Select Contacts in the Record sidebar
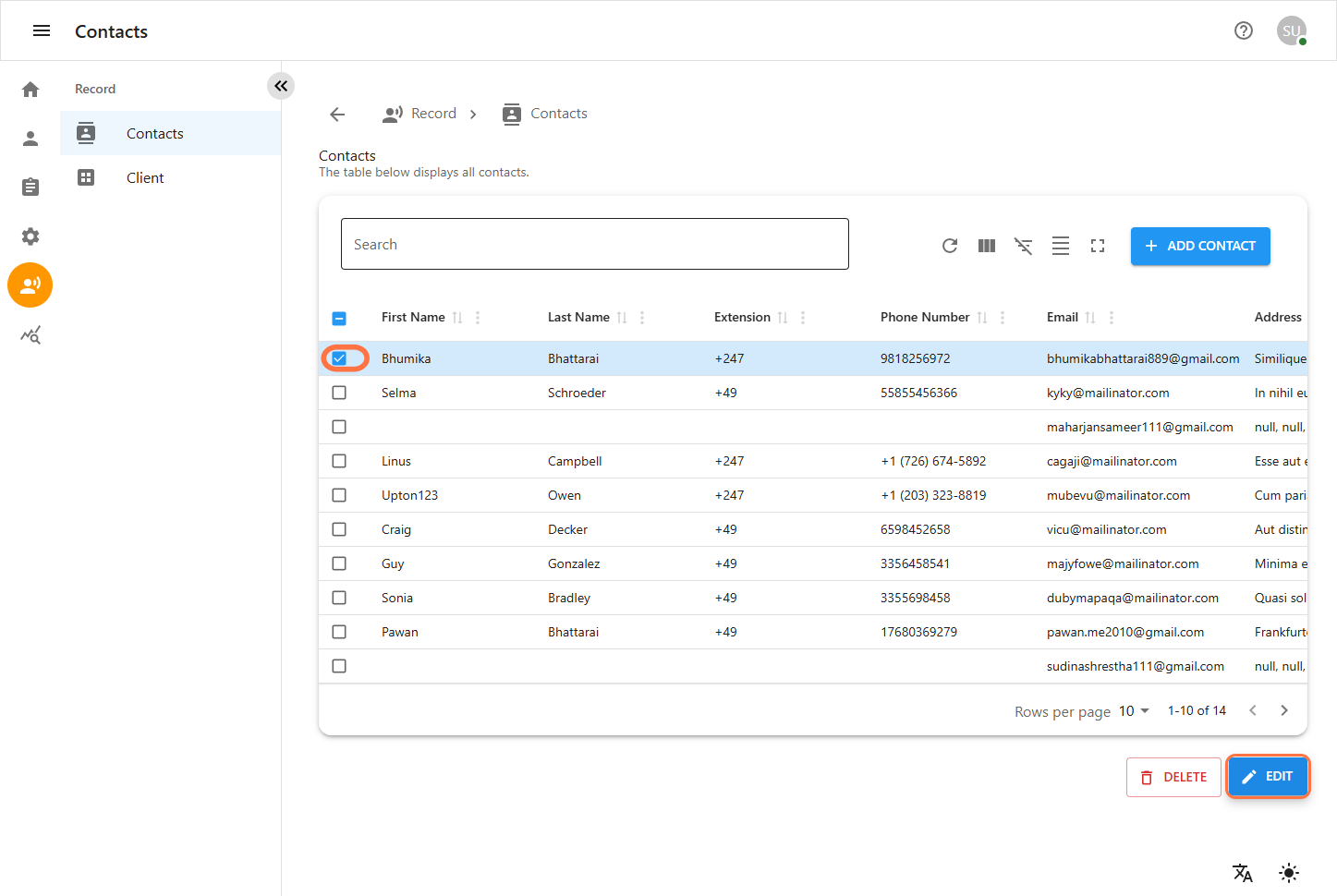 154,134
